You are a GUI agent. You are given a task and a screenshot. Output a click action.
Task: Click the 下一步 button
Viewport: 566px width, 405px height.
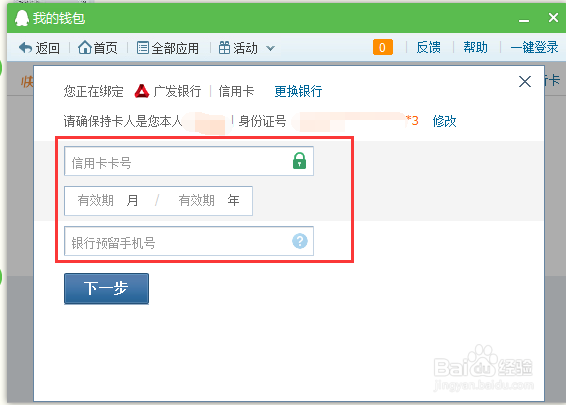coord(106,288)
